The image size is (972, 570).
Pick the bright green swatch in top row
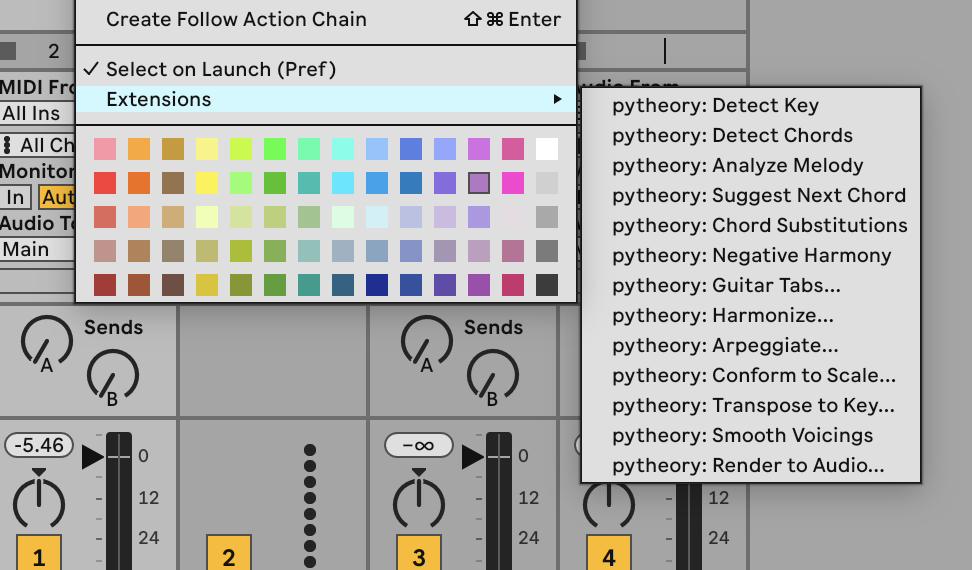pyautogui.click(x=275, y=149)
